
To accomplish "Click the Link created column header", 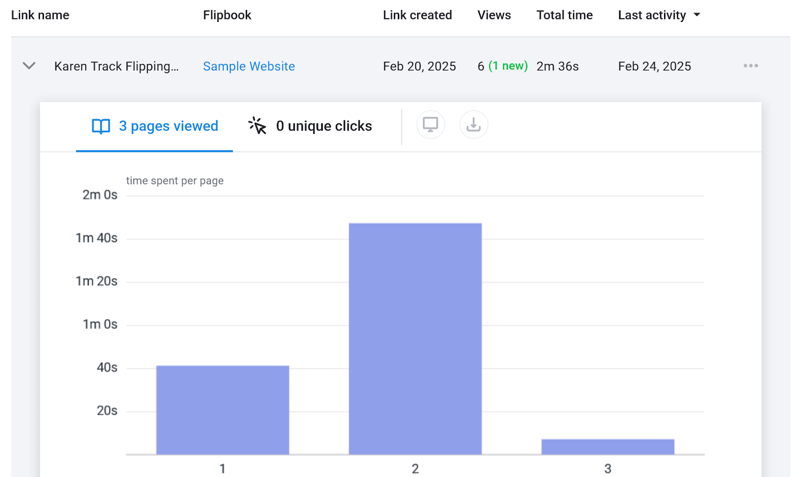I will coord(417,15).
